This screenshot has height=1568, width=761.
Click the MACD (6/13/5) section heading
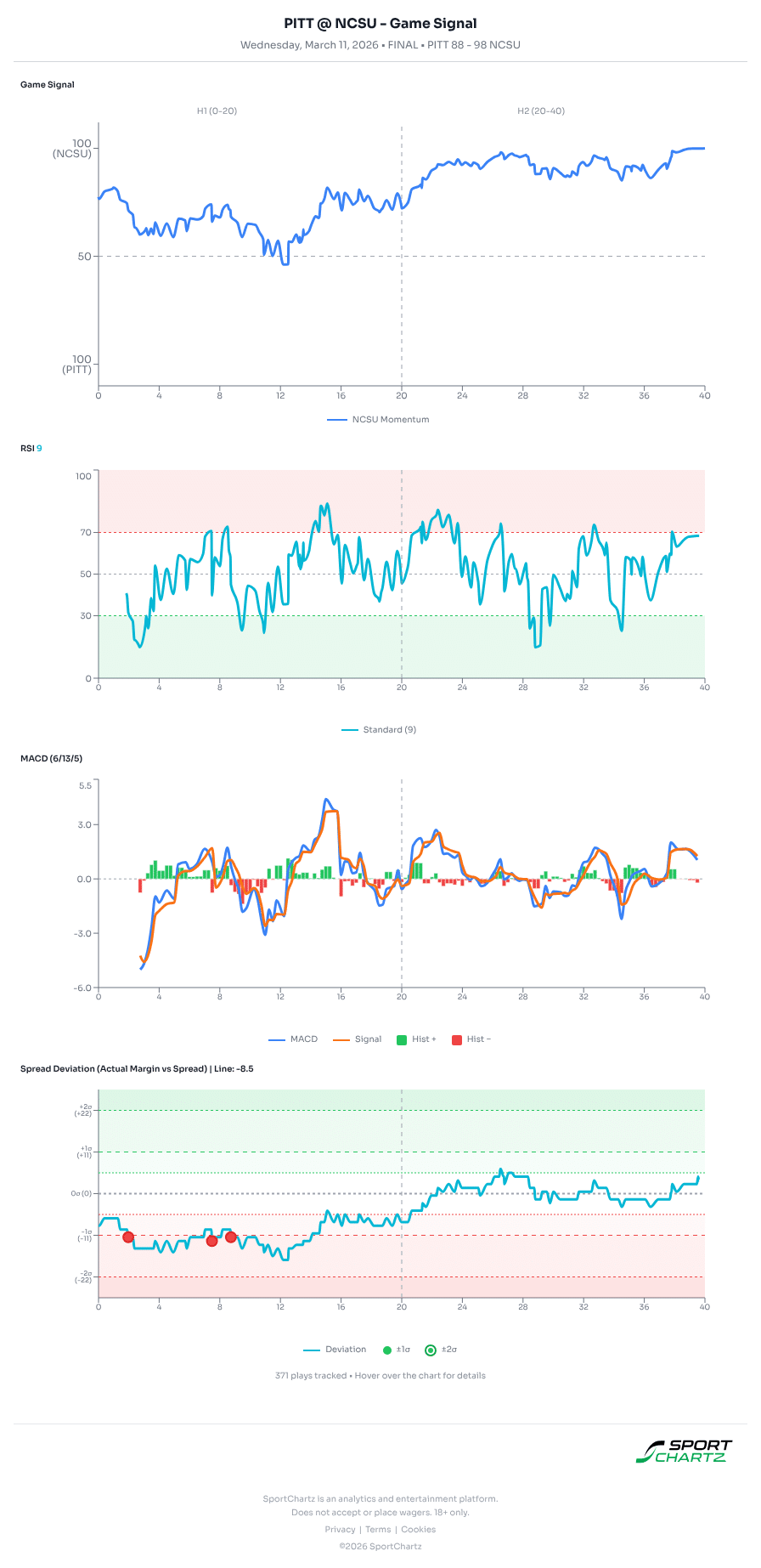[x=51, y=759]
